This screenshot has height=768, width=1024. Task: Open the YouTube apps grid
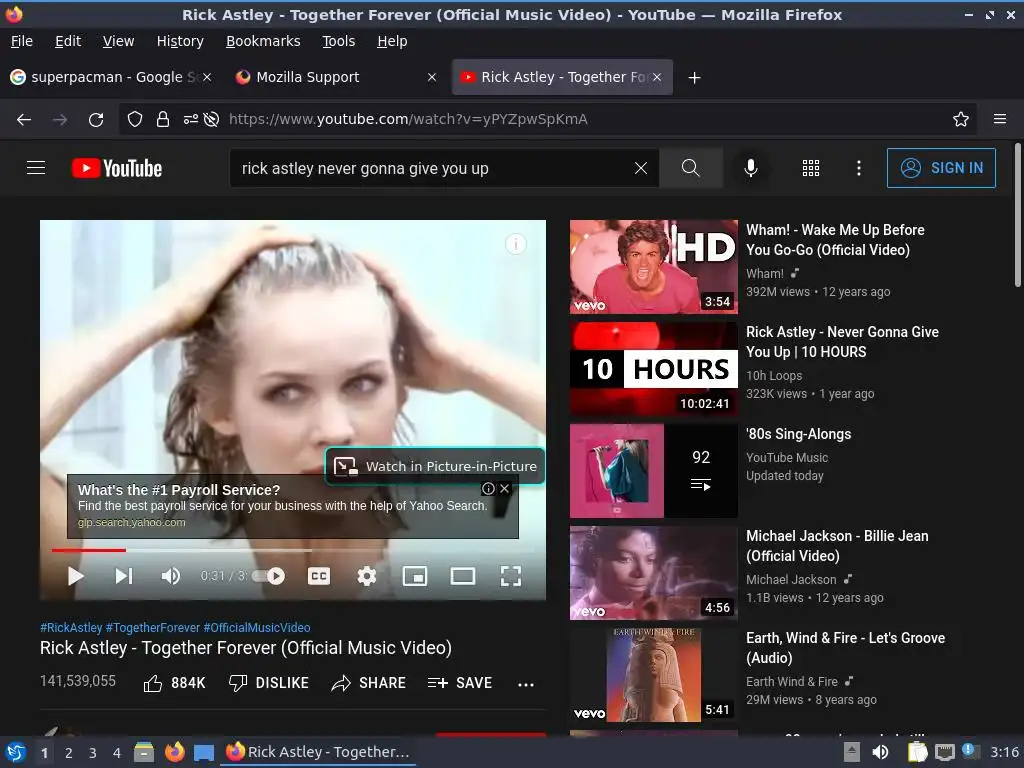[810, 168]
